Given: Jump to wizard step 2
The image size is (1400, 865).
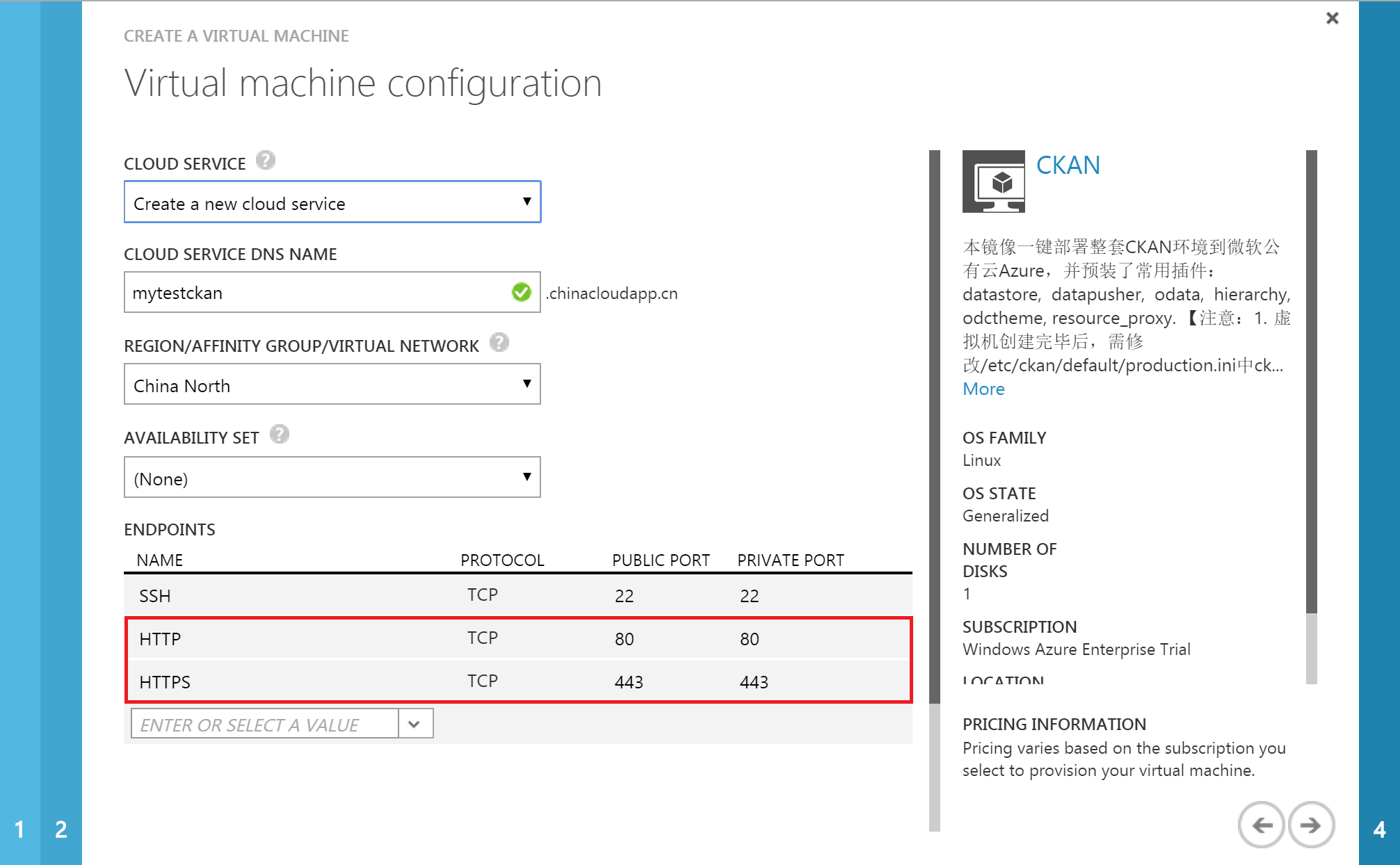Looking at the screenshot, I should click(x=61, y=829).
